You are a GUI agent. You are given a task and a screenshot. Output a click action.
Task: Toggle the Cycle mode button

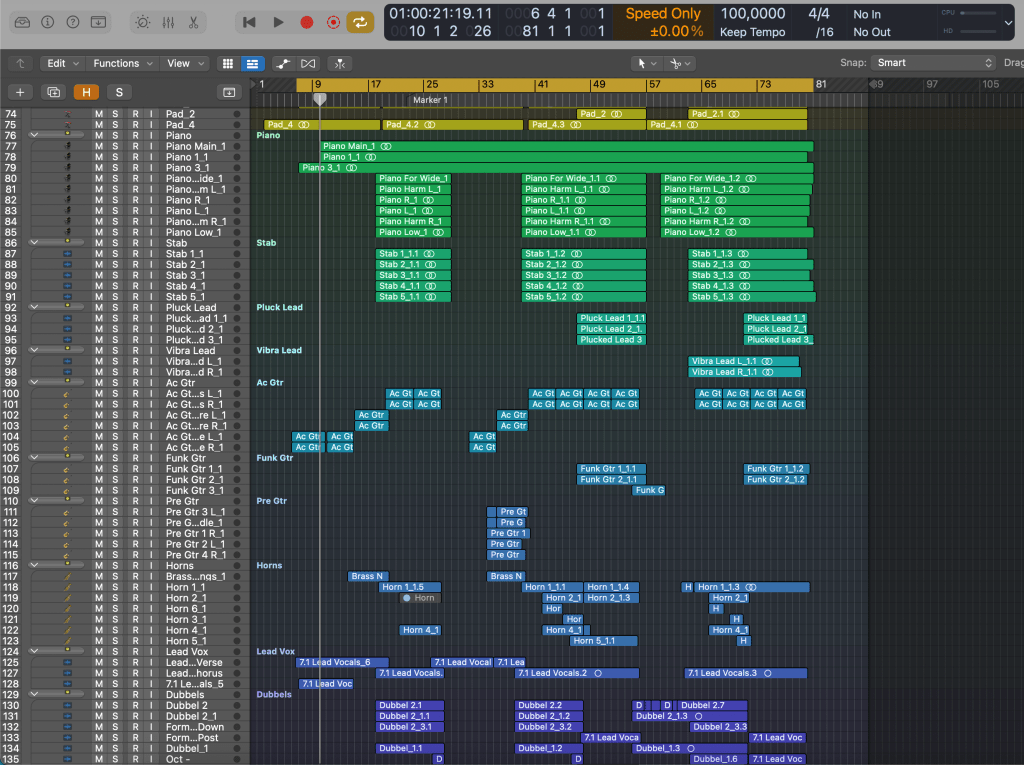[x=360, y=21]
